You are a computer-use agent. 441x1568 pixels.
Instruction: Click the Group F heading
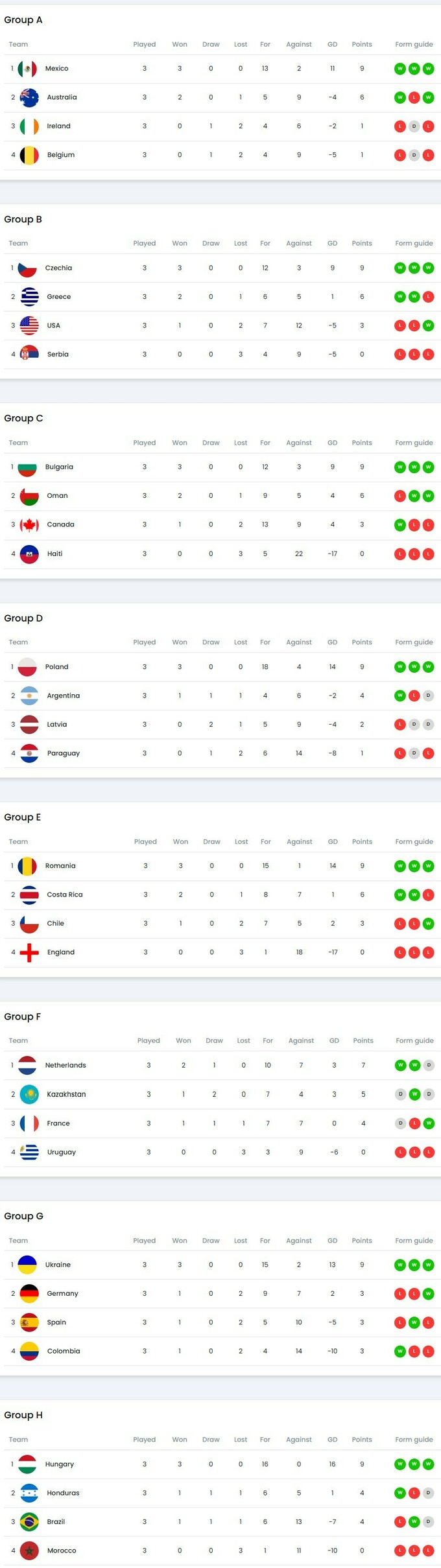pyautogui.click(x=23, y=1016)
